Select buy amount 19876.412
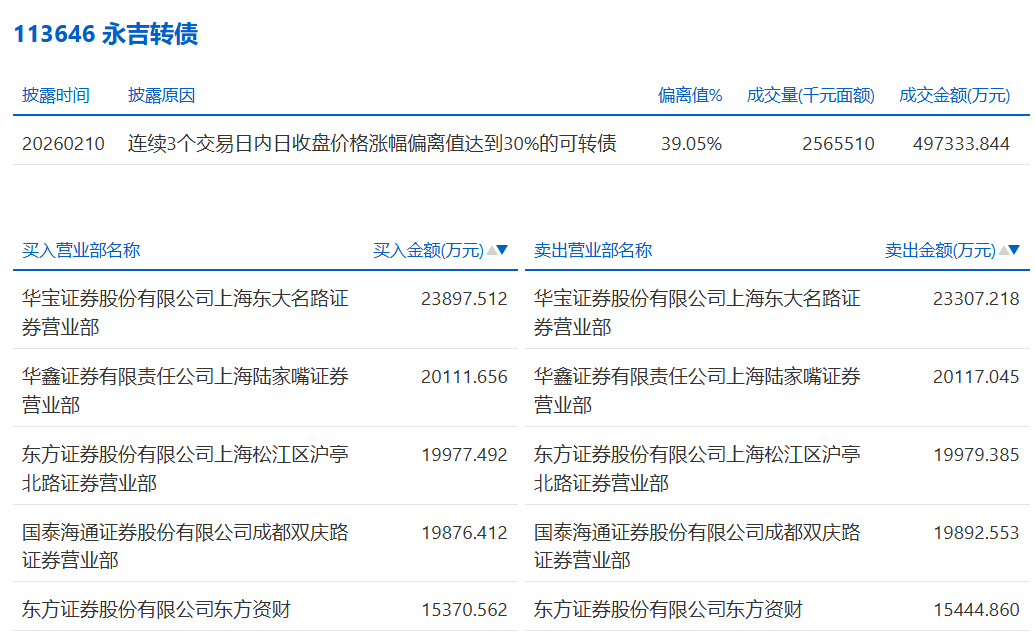 tap(464, 532)
